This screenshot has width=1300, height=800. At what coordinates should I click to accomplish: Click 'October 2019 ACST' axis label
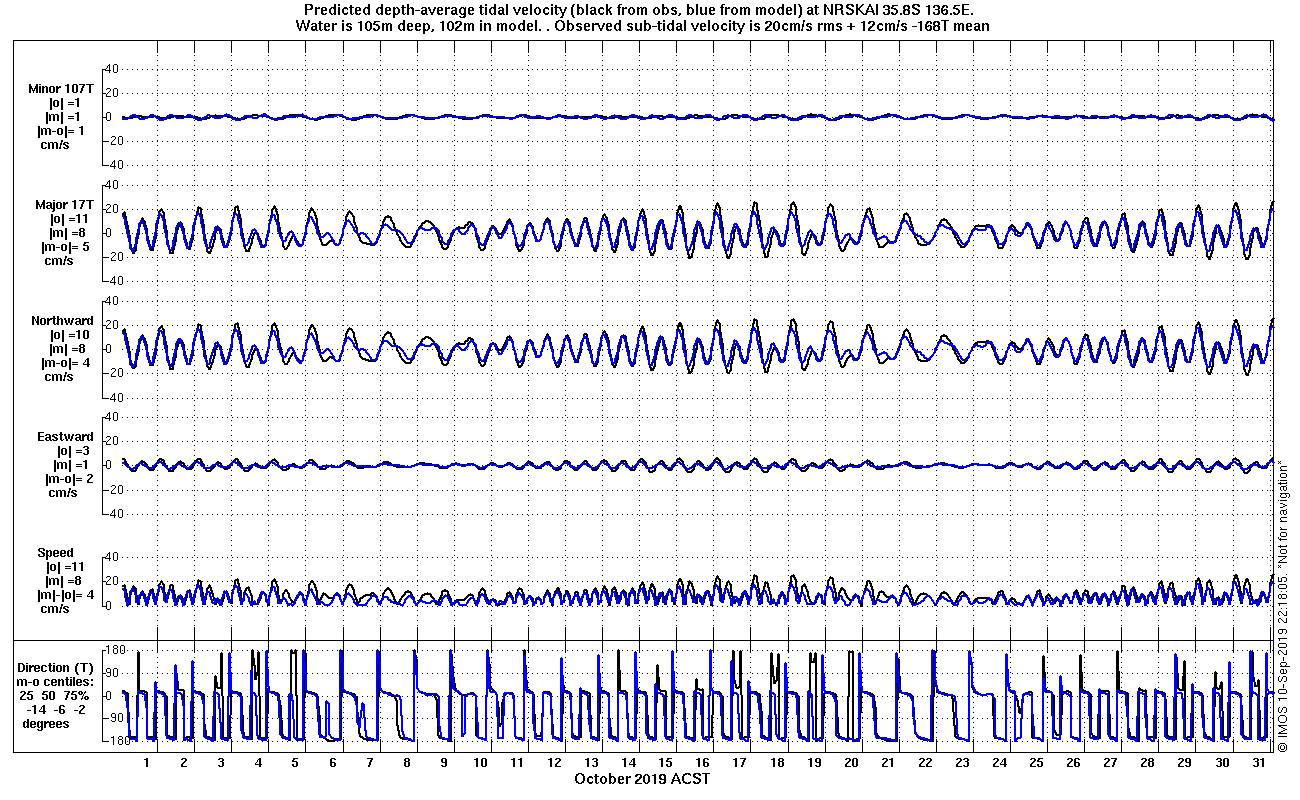point(642,778)
